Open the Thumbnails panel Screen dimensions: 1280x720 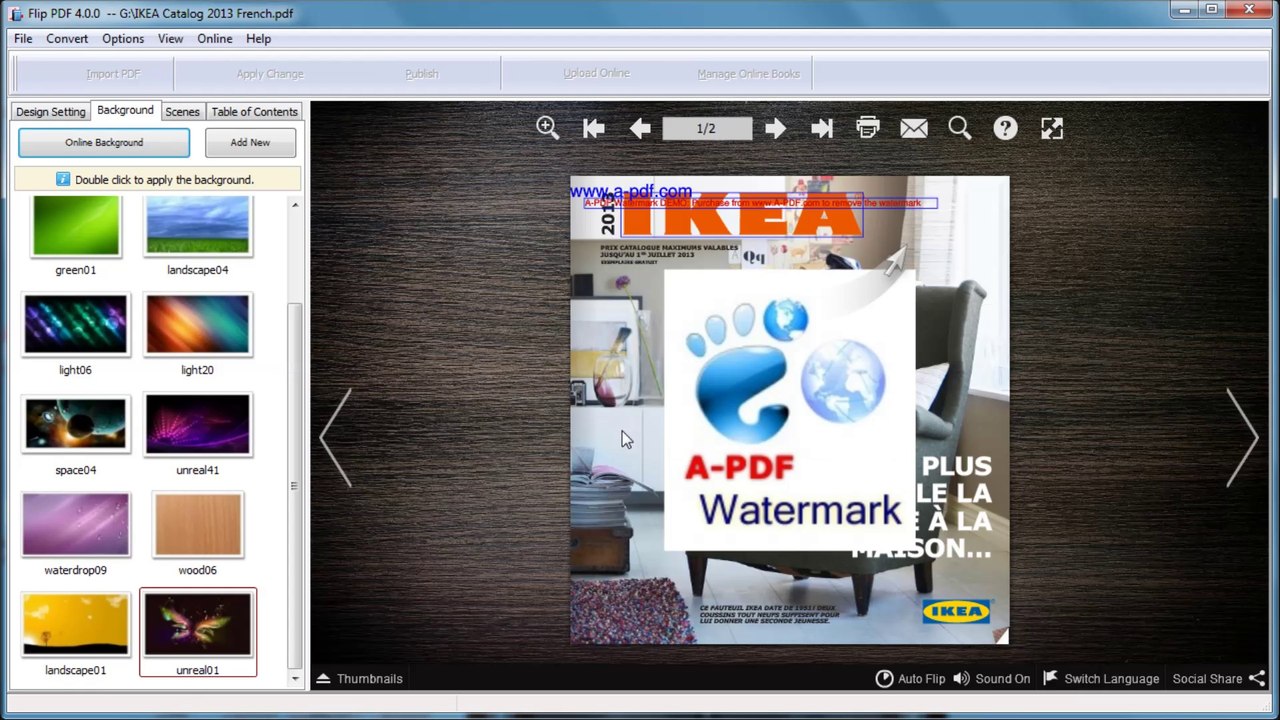[x=360, y=678]
